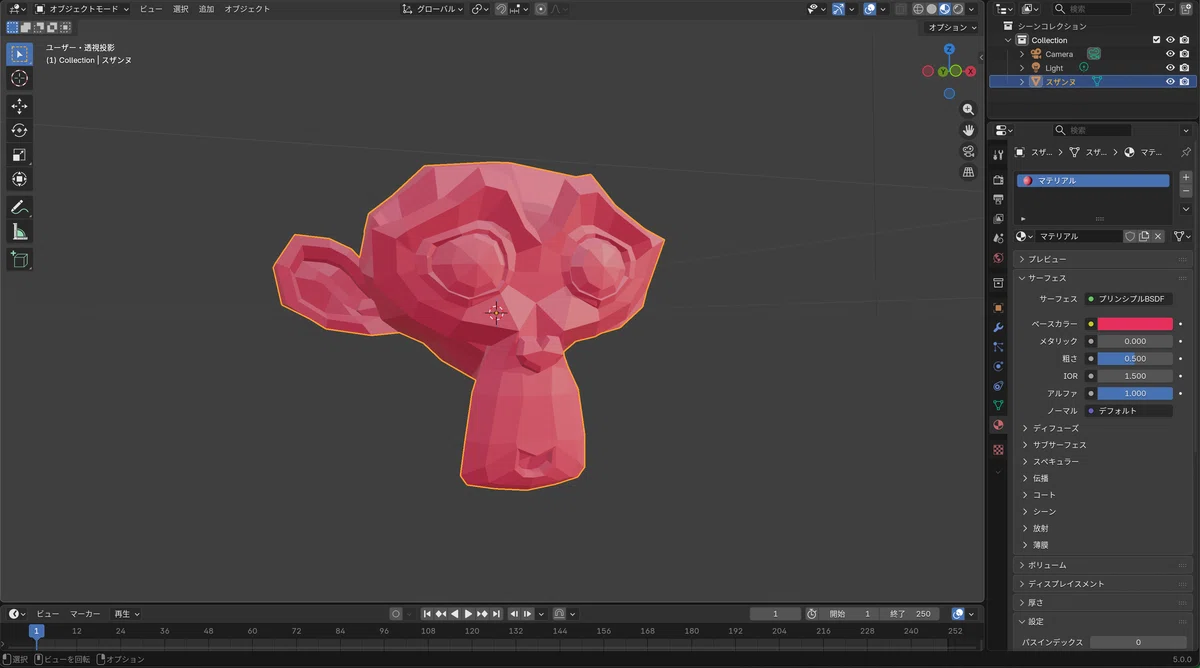The width and height of the screenshot is (1200, 668).
Task: Open the Tool properties tab
Action: (x=998, y=155)
